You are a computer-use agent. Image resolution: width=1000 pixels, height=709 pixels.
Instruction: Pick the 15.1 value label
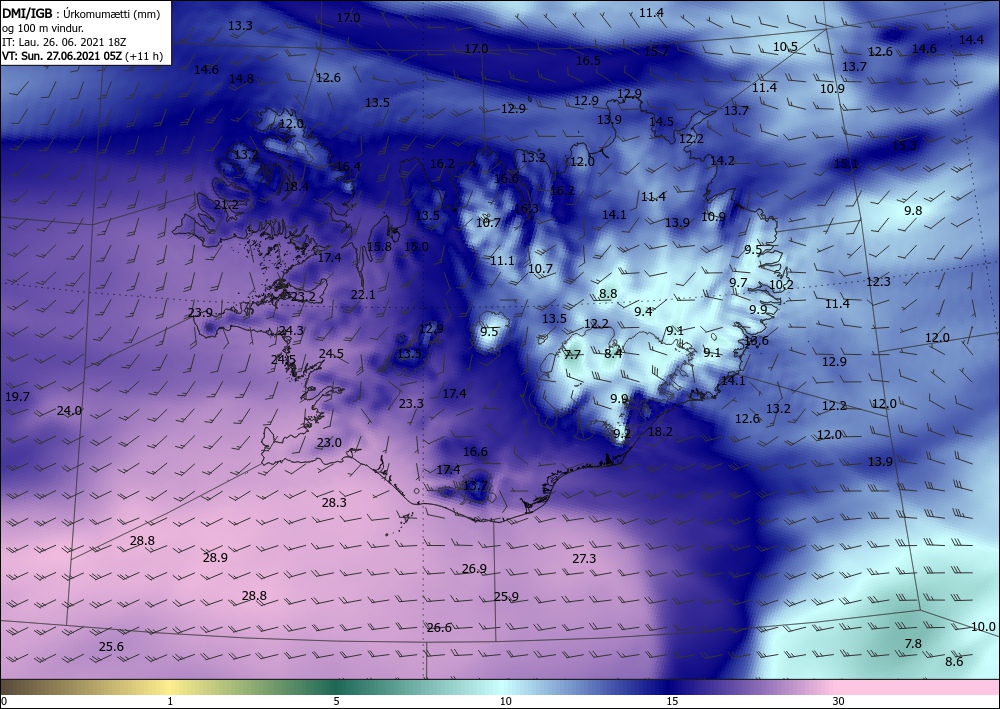pyautogui.click(x=846, y=164)
